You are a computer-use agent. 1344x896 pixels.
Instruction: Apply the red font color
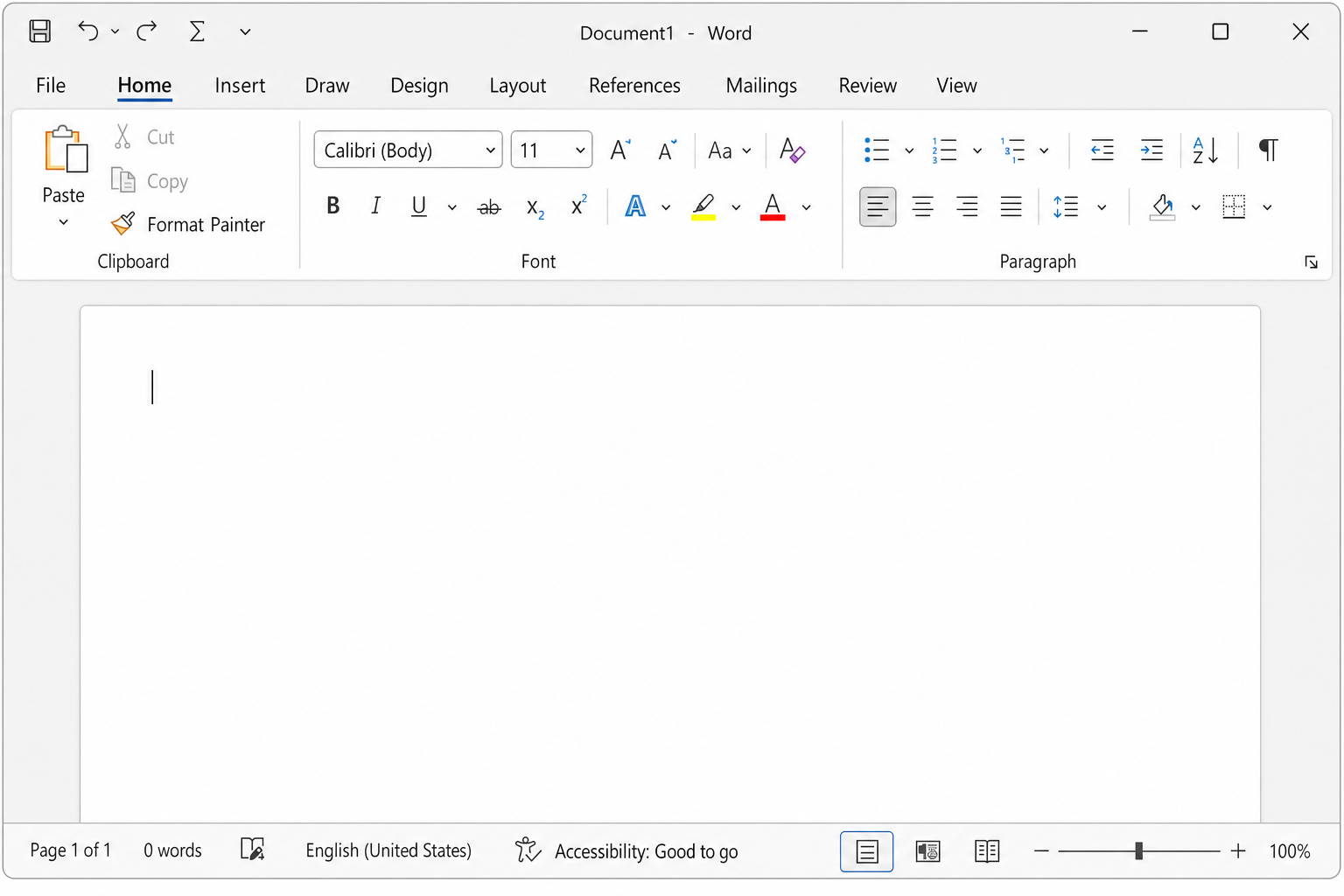click(x=773, y=206)
